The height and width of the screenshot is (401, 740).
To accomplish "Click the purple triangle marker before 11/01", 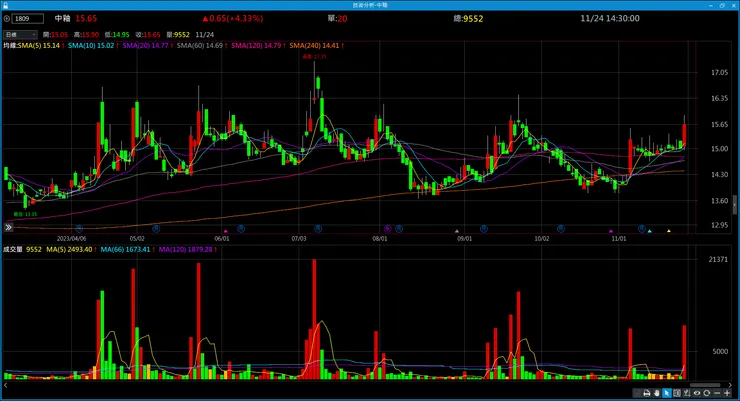I will (611, 231).
